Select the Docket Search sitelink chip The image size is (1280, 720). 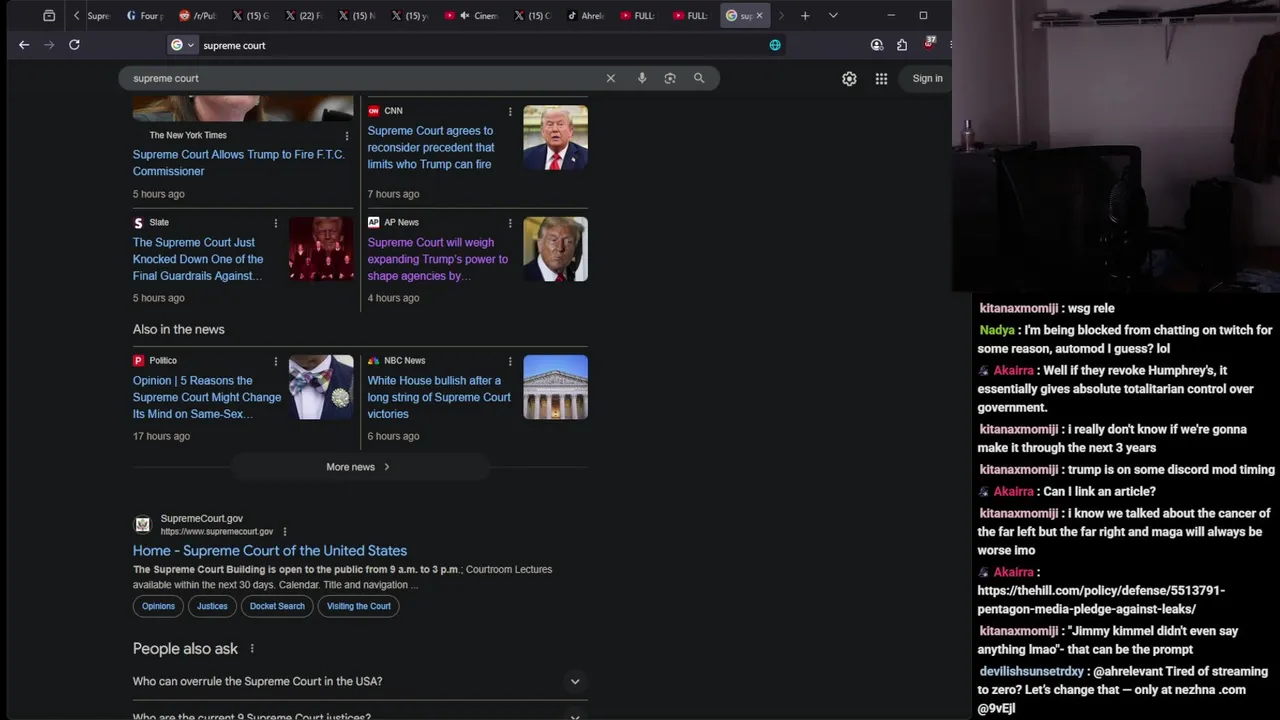point(277,606)
